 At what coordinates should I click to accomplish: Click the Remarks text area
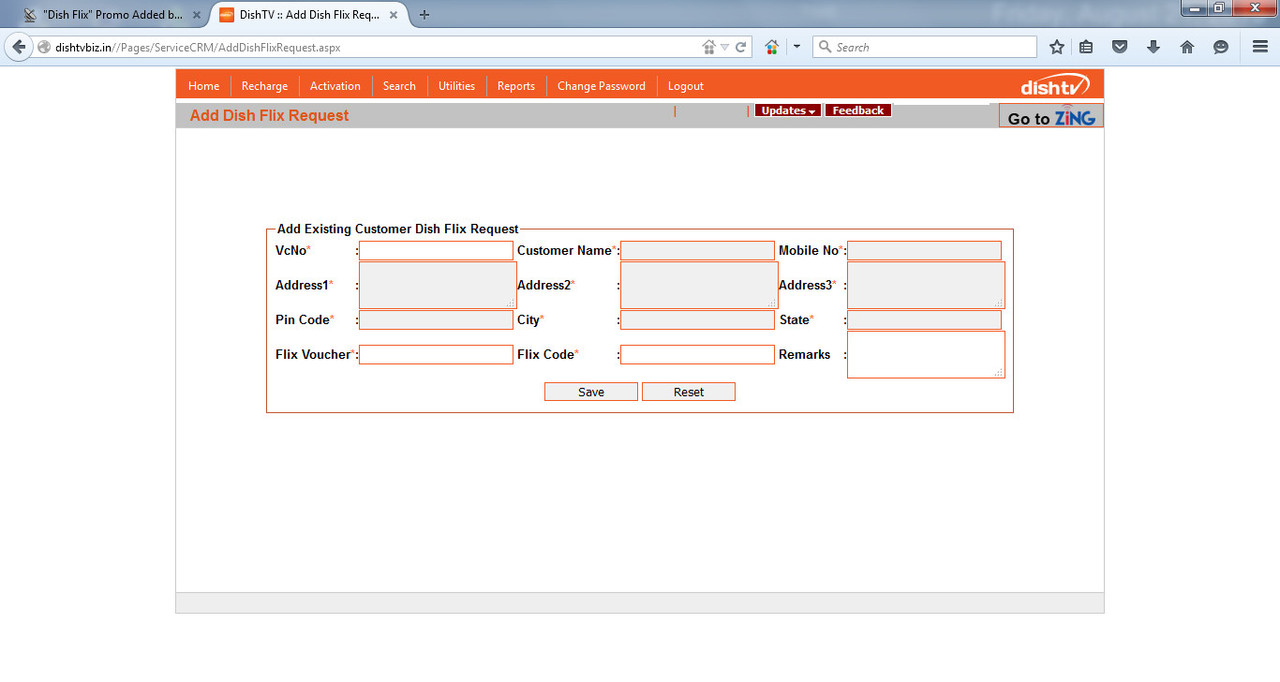[926, 355]
